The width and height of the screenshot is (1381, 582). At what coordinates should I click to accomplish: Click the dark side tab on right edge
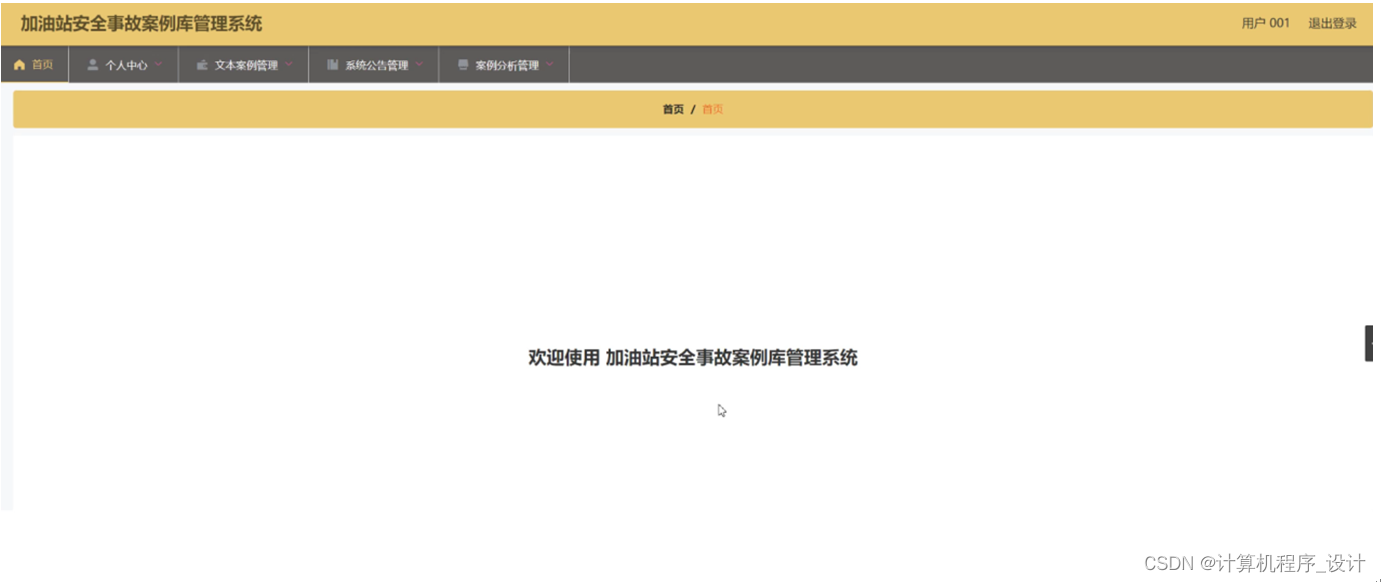click(1370, 343)
